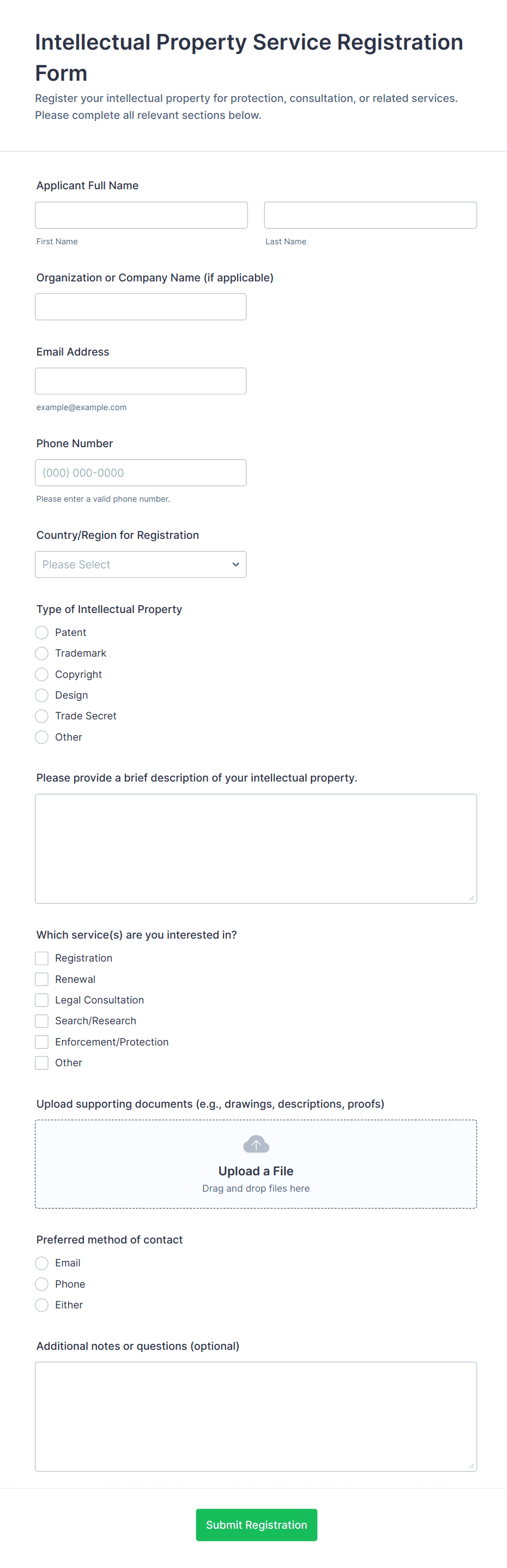Click the Phone Number input
This screenshot has width=507, height=1568.
click(141, 472)
